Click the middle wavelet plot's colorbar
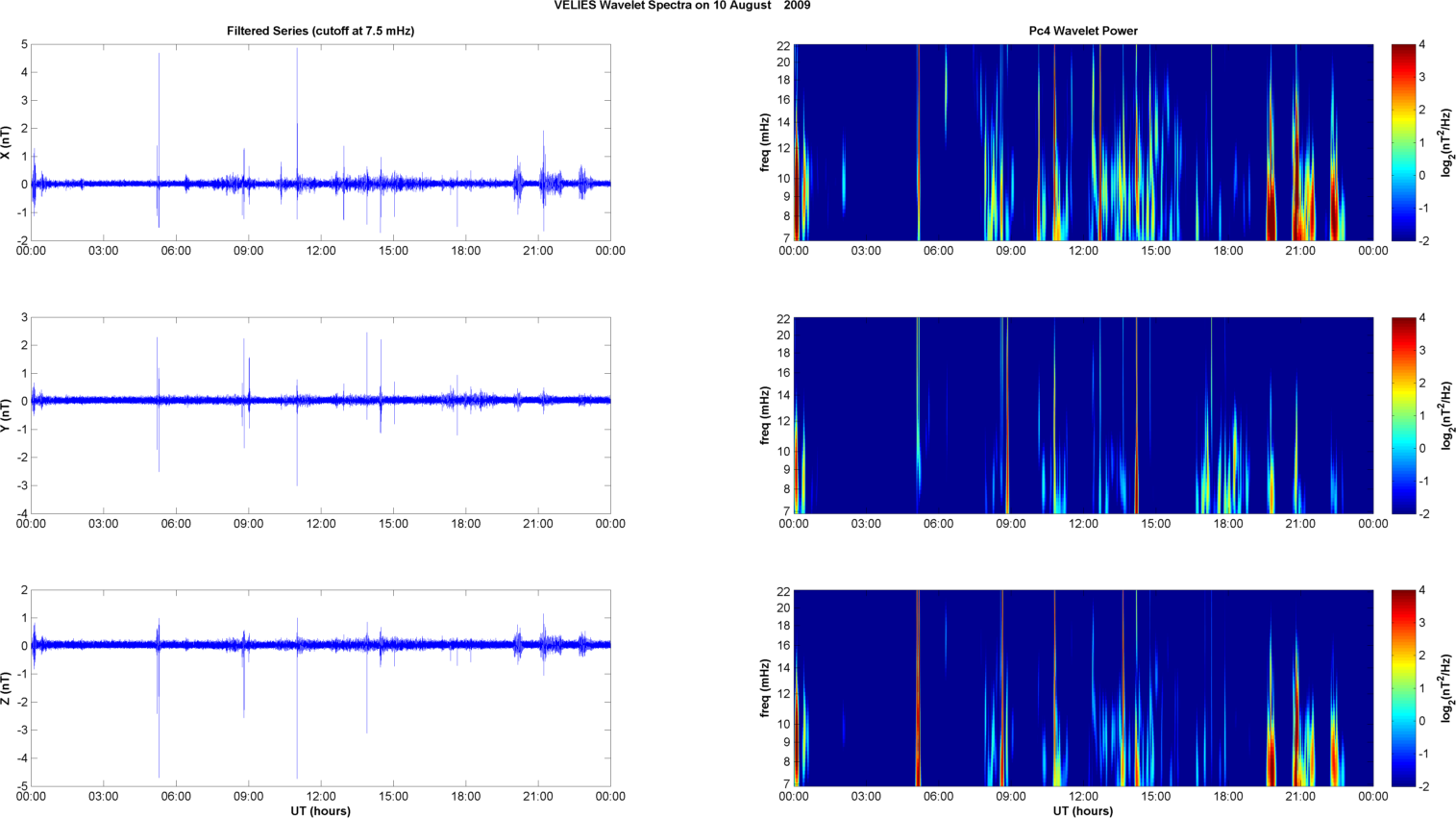Image resolution: width=1456 pixels, height=818 pixels. point(1403,415)
